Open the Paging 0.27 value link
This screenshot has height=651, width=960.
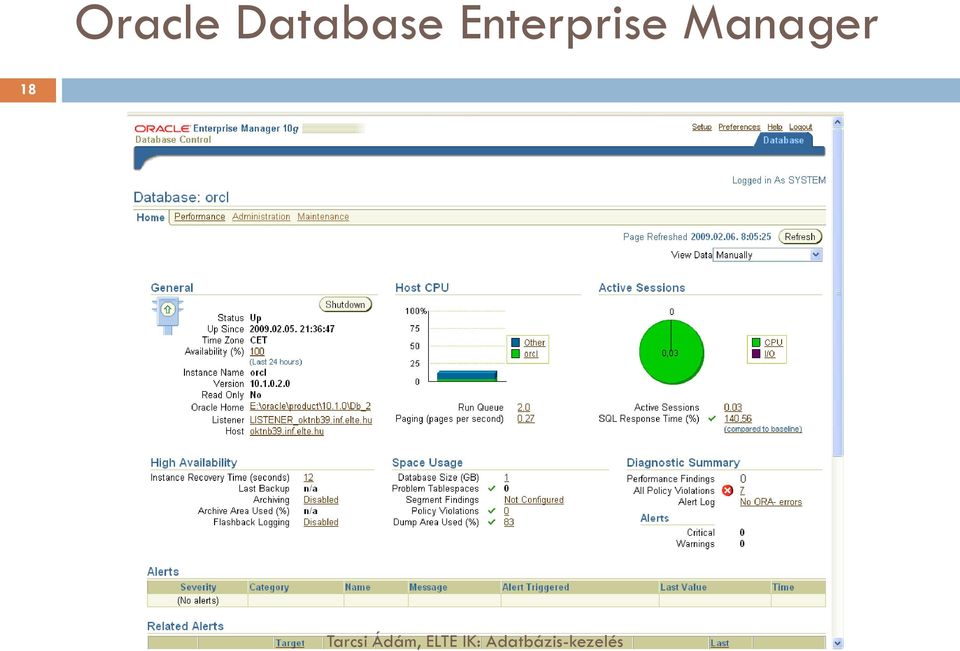[x=525, y=419]
